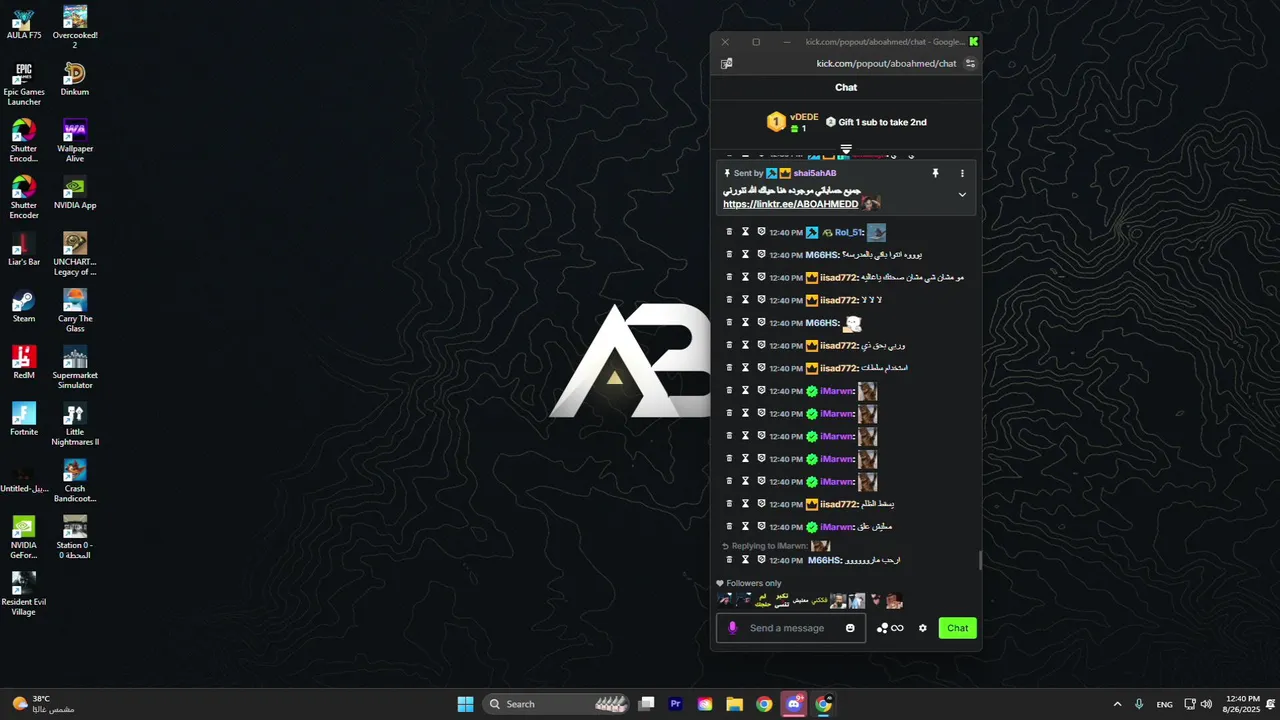Screen dimensions: 1280x720
Task: Delete iMarwn's "معليش علق" message
Action: pos(729,527)
